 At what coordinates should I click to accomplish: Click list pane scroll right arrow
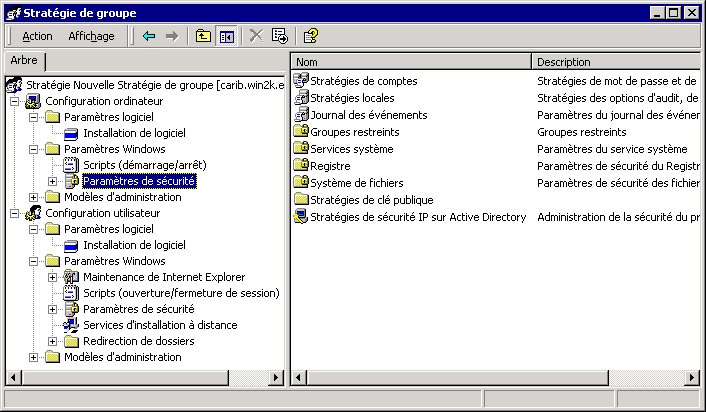click(x=692, y=377)
